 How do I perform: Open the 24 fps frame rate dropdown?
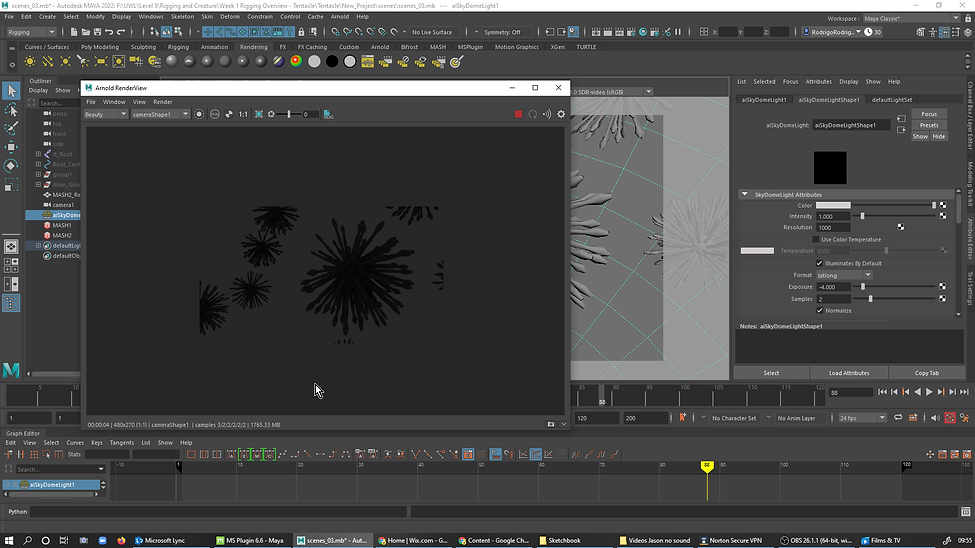pos(862,418)
